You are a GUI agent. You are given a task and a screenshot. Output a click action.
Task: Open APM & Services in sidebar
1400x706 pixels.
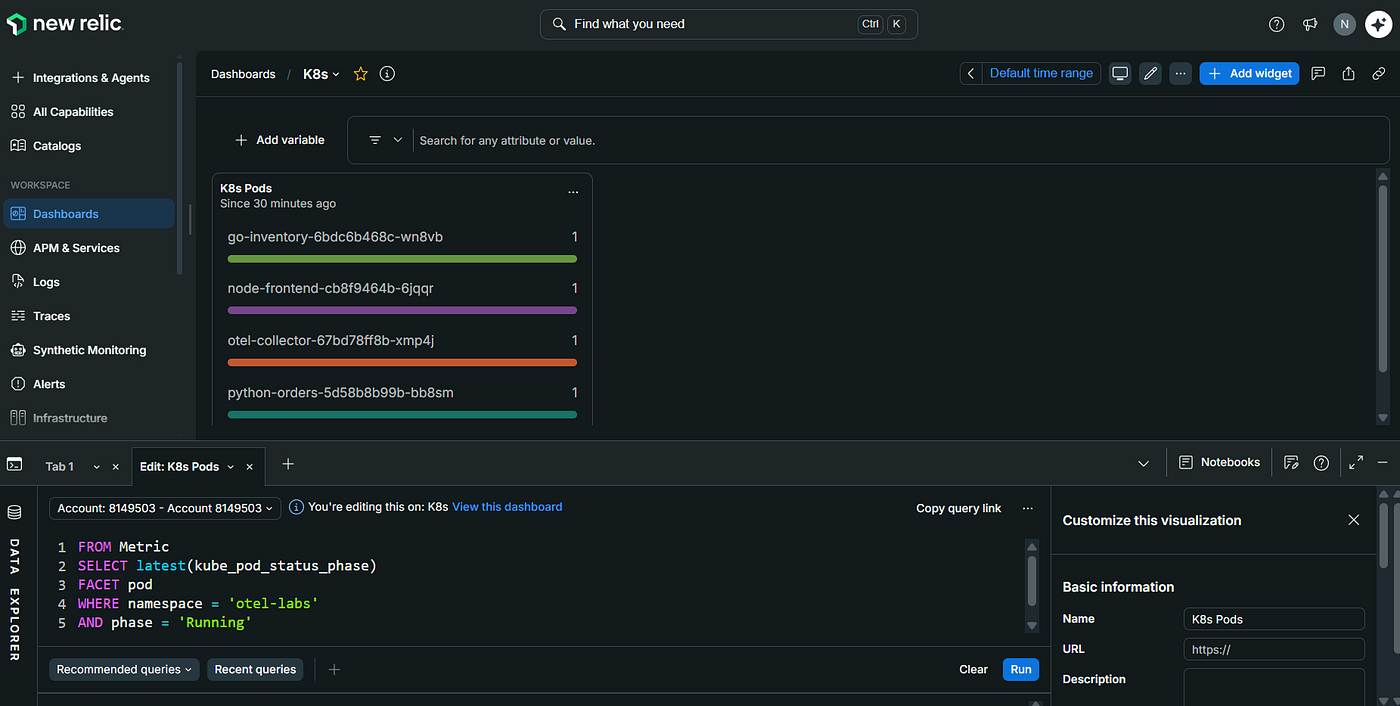pyautogui.click(x=90, y=248)
